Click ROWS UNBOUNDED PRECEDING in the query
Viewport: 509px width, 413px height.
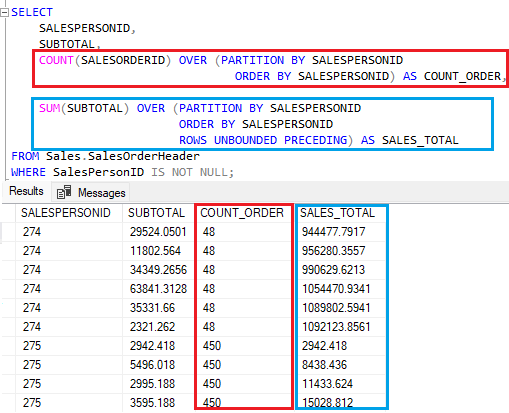263,140
